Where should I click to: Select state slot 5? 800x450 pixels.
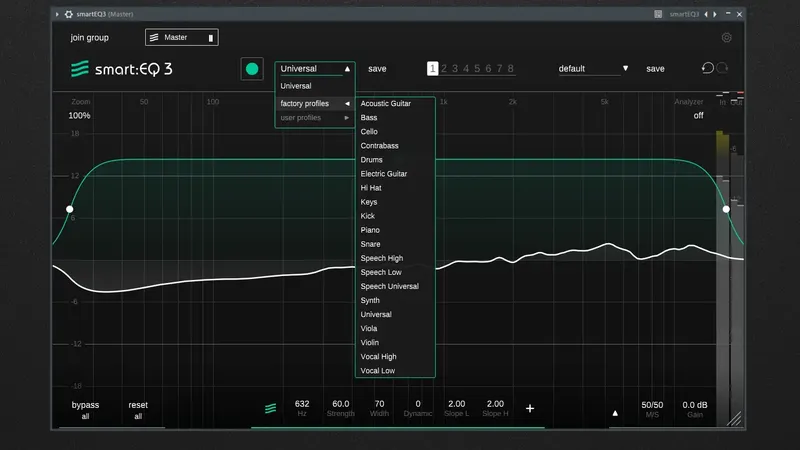pyautogui.click(x=477, y=68)
